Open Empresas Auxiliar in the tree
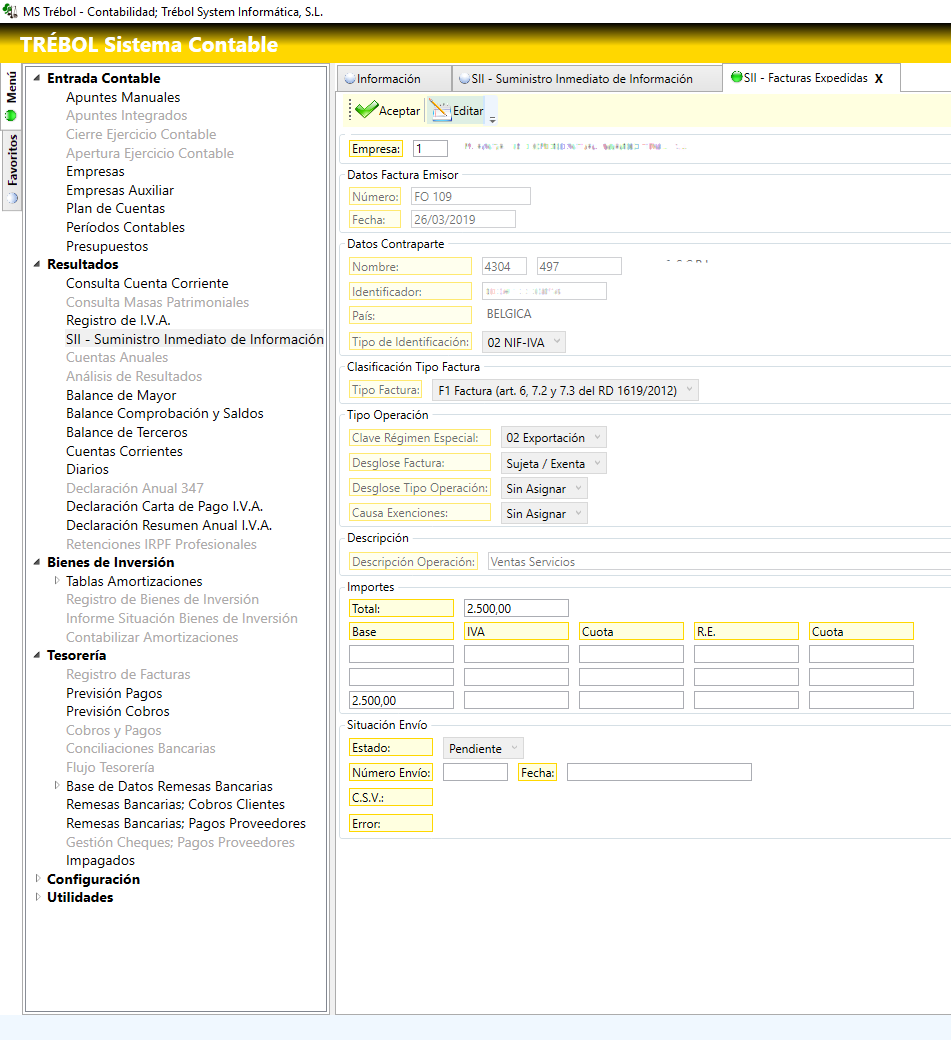 [x=119, y=190]
